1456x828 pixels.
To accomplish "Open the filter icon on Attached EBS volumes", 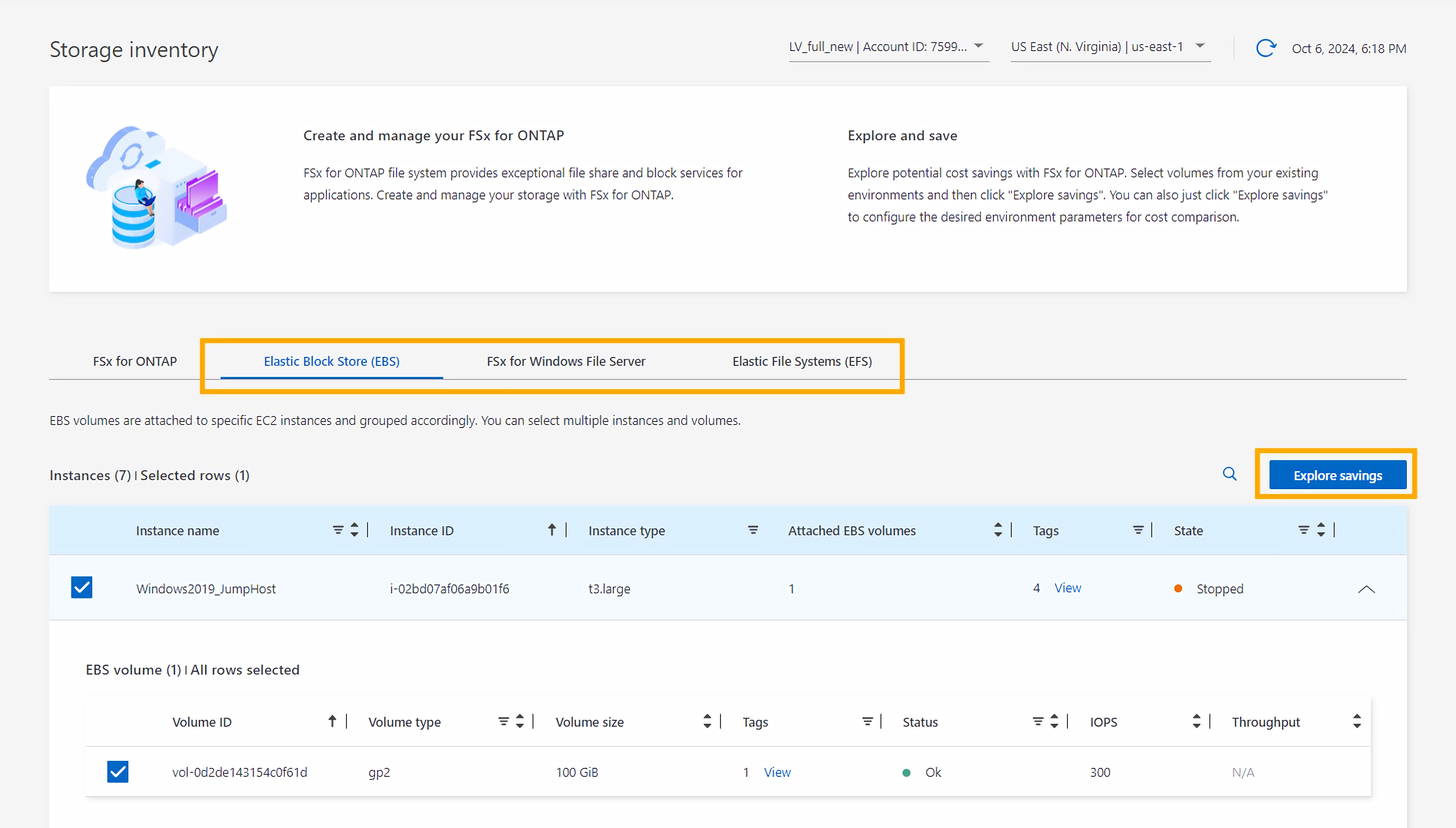I will [x=998, y=529].
